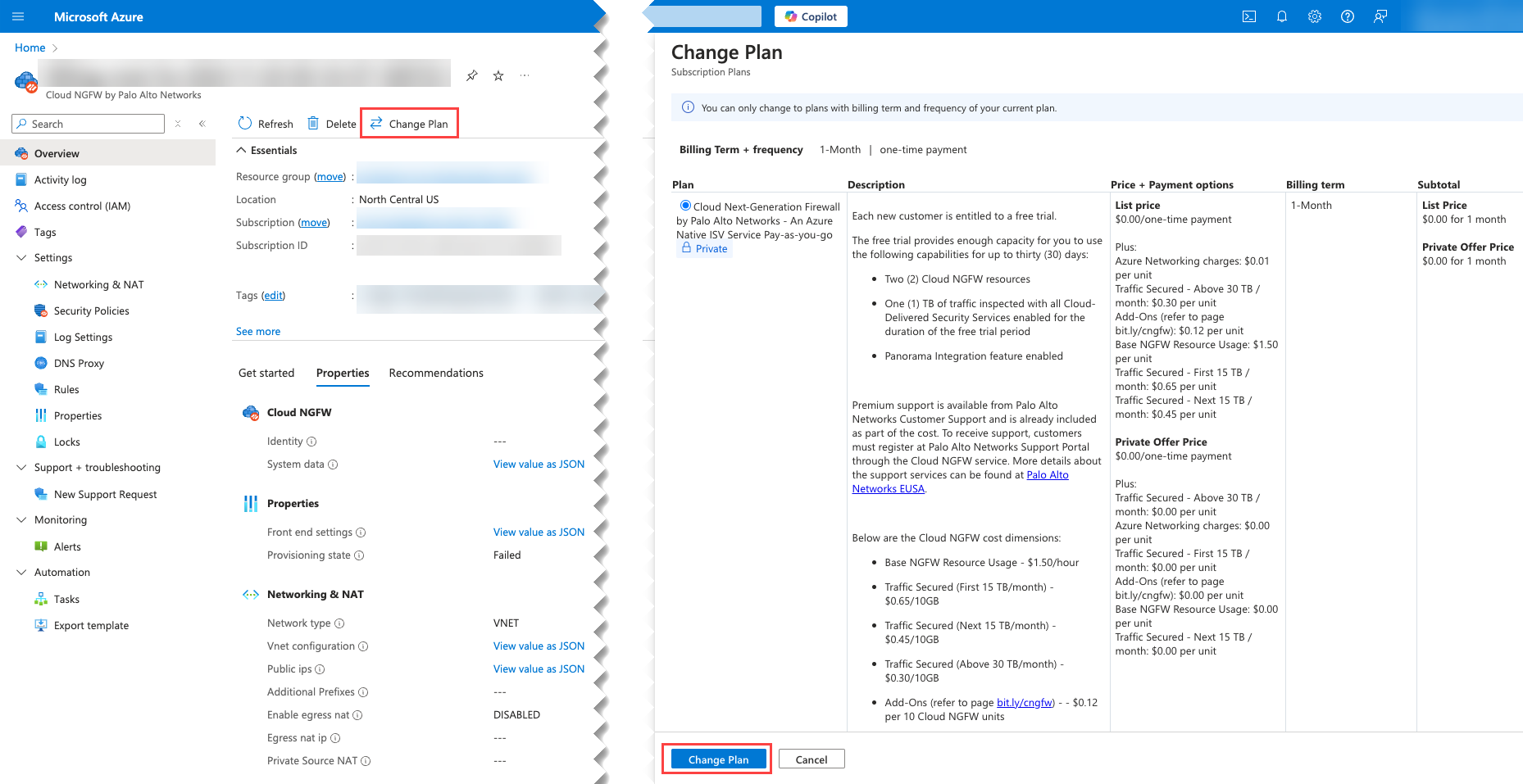Clear the sidebar search box
The image size is (1523, 784).
pos(178,124)
